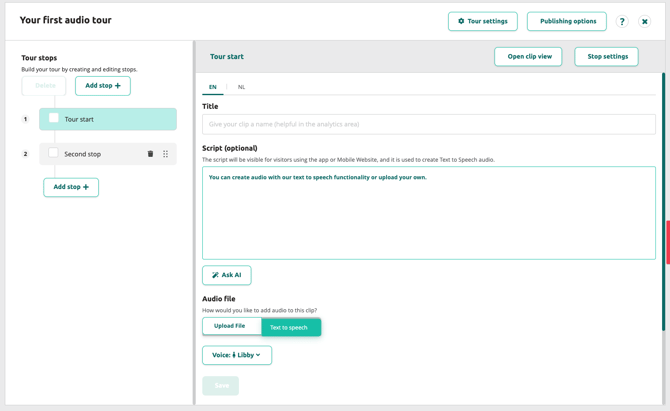The width and height of the screenshot is (670, 411).
Task: Click the drag handle on Second stop
Action: click(166, 154)
